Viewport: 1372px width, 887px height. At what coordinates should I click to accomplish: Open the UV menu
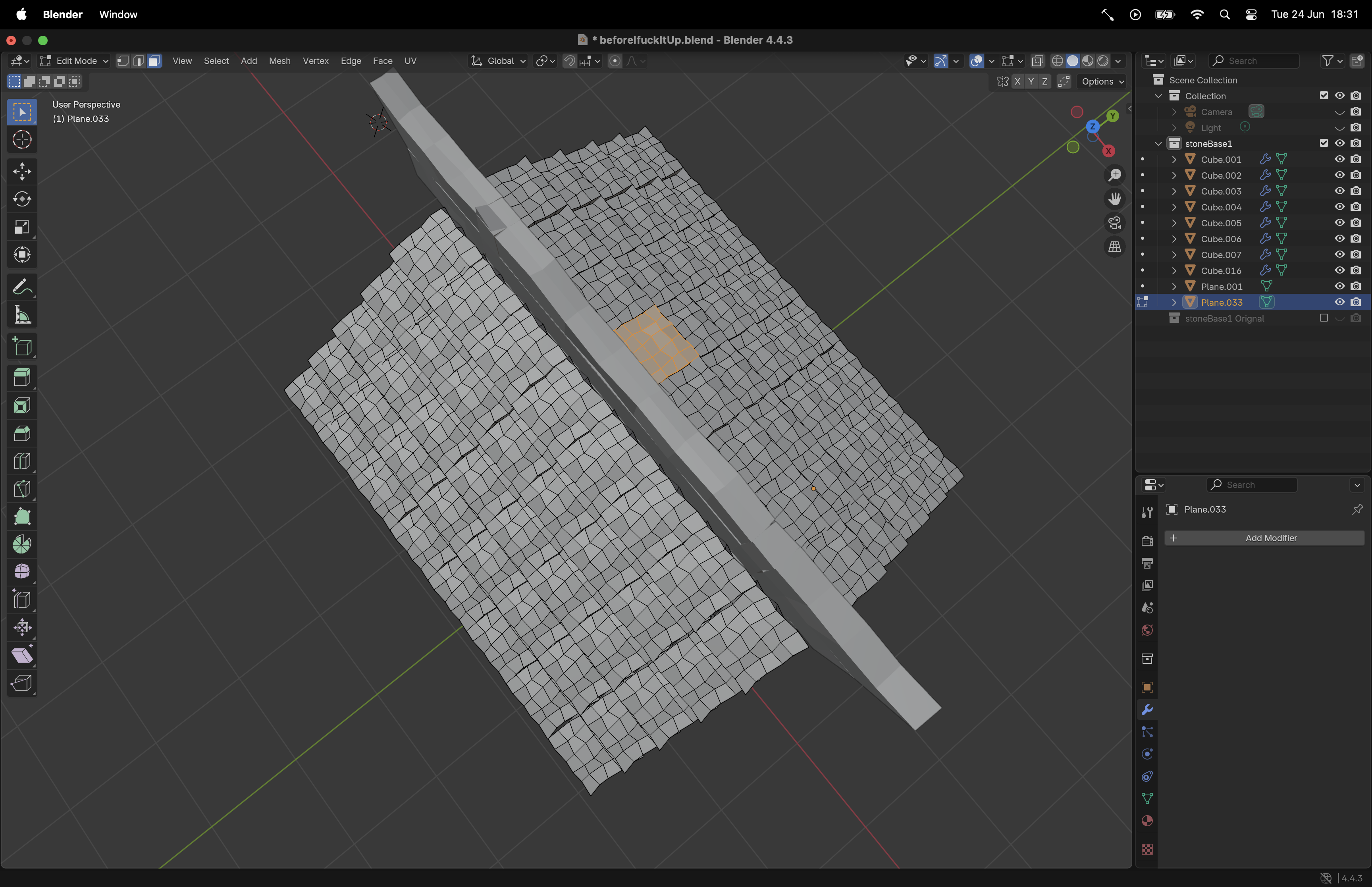pyautogui.click(x=410, y=61)
